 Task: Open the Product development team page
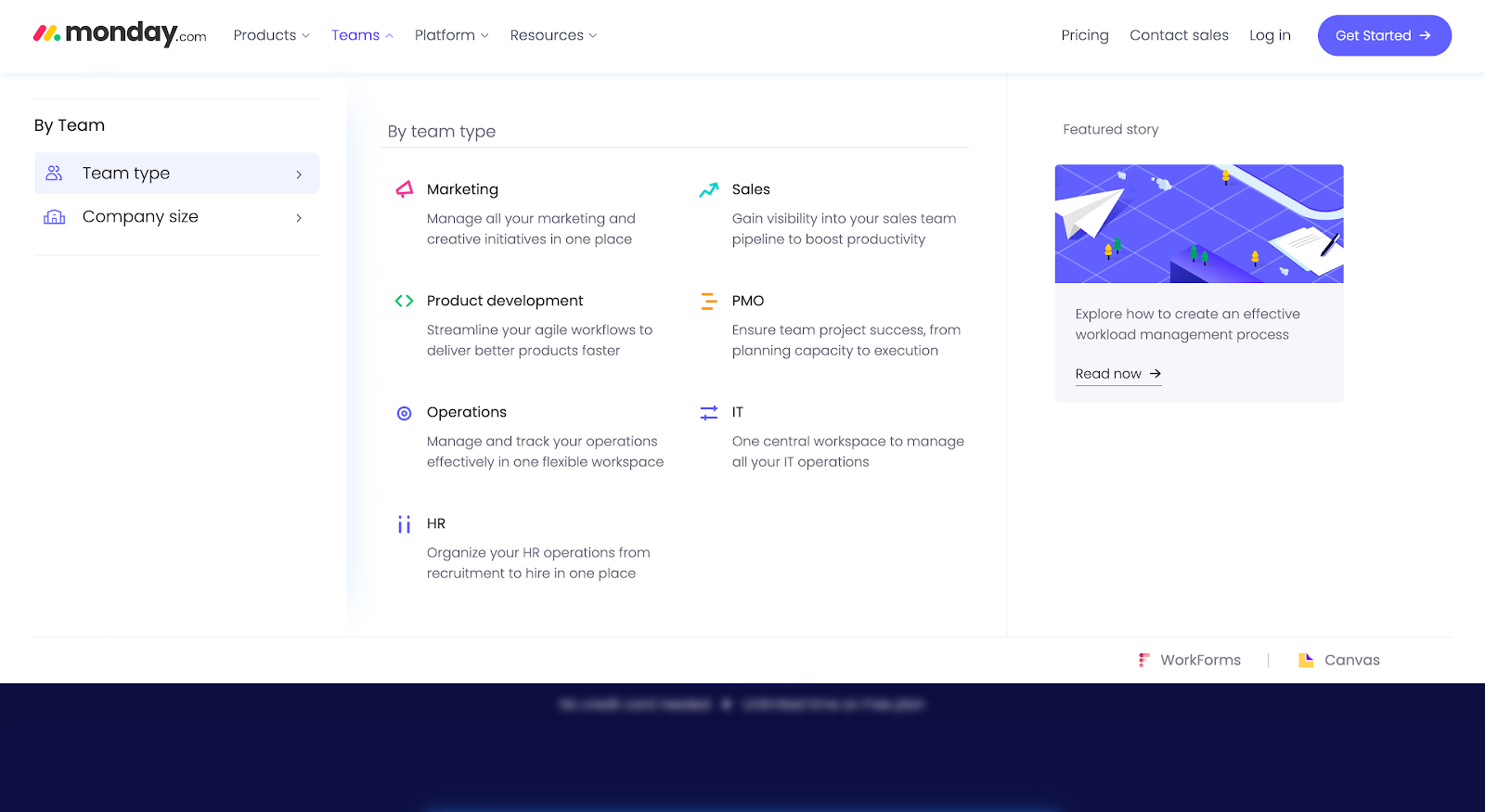tap(505, 301)
